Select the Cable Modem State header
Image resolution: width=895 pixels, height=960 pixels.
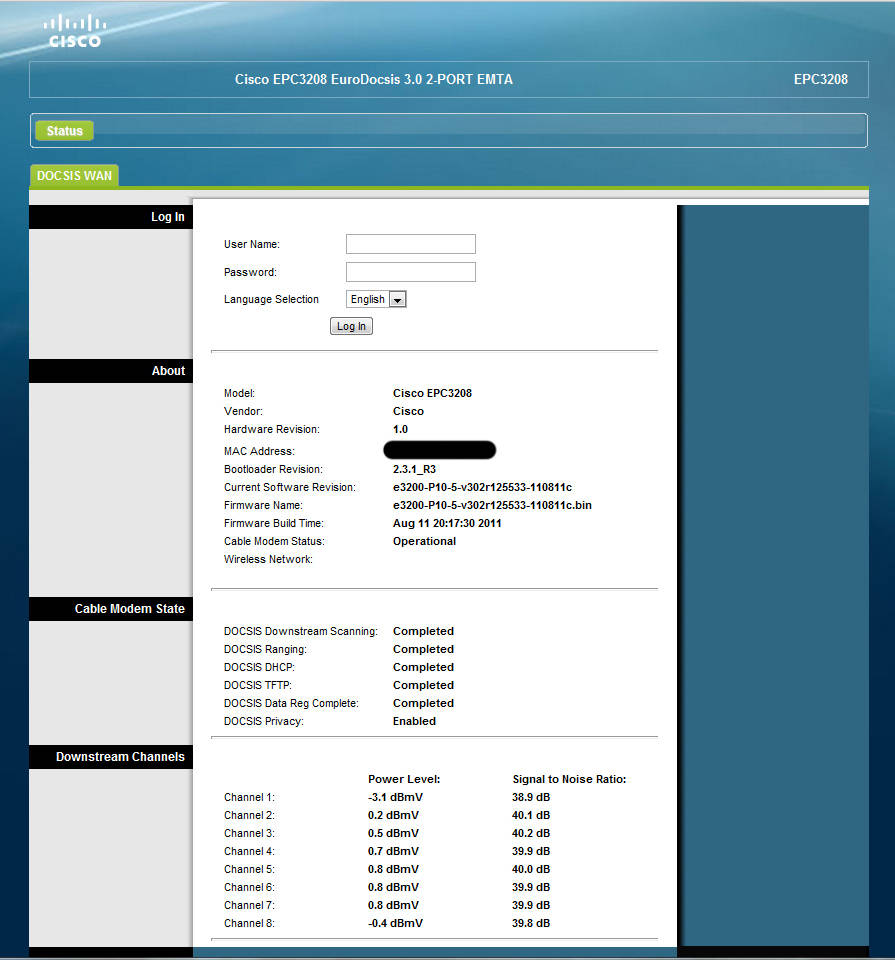tap(129, 609)
